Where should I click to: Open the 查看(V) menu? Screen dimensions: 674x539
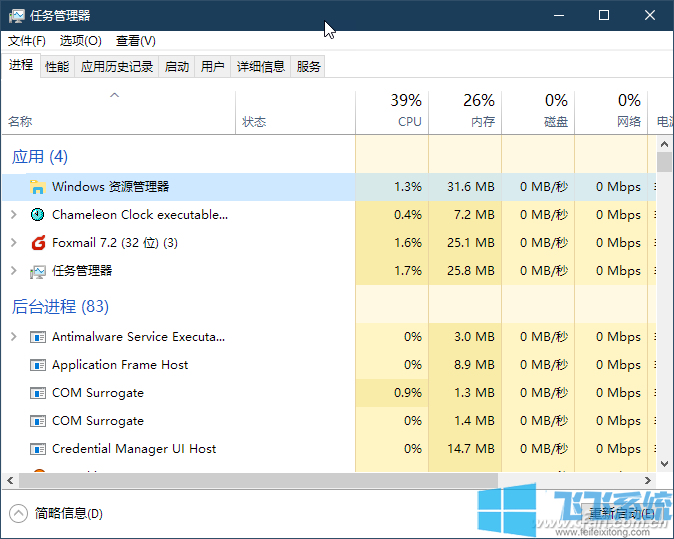(x=136, y=41)
